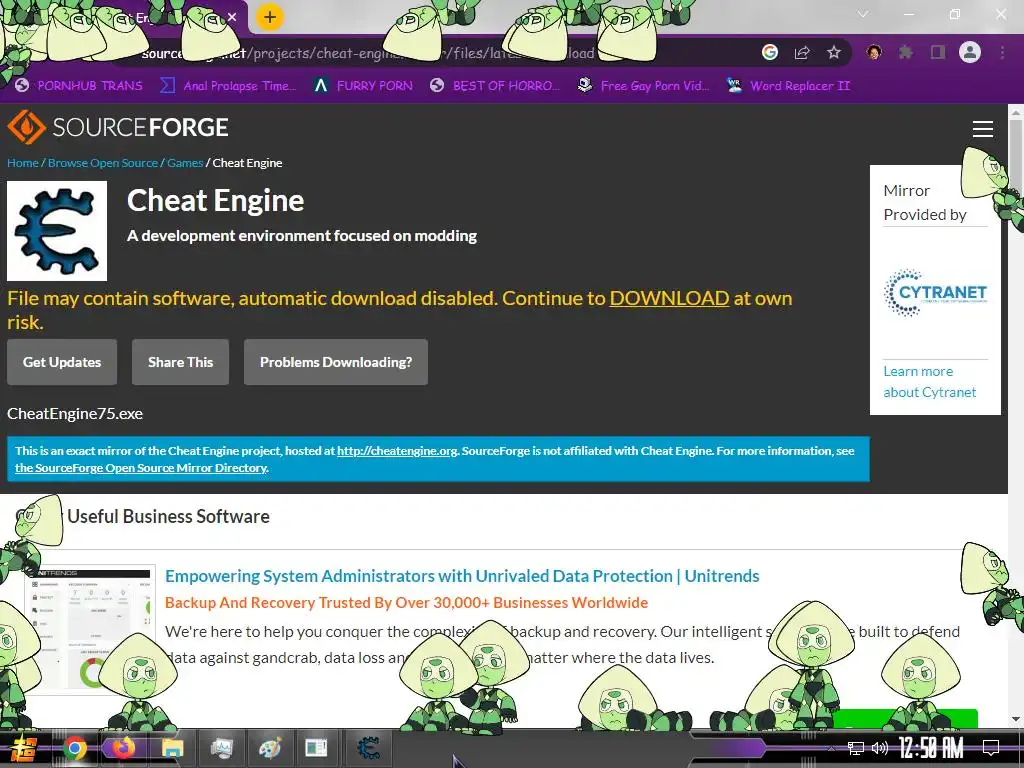This screenshot has height=768, width=1024.
Task: Click the Cytranet mirror logo
Action: pos(935,293)
